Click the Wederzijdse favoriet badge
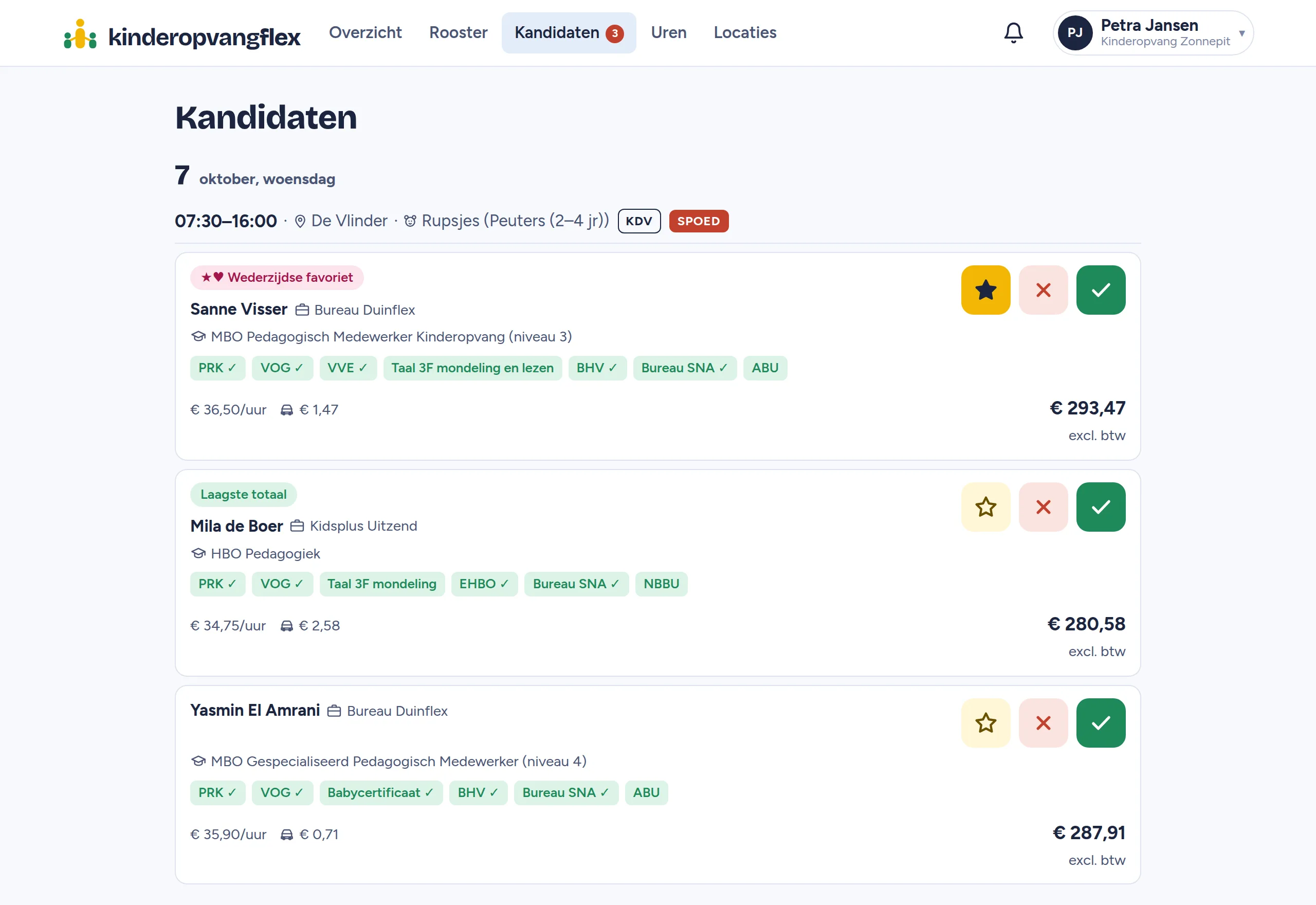The image size is (1316, 905). pyautogui.click(x=277, y=277)
